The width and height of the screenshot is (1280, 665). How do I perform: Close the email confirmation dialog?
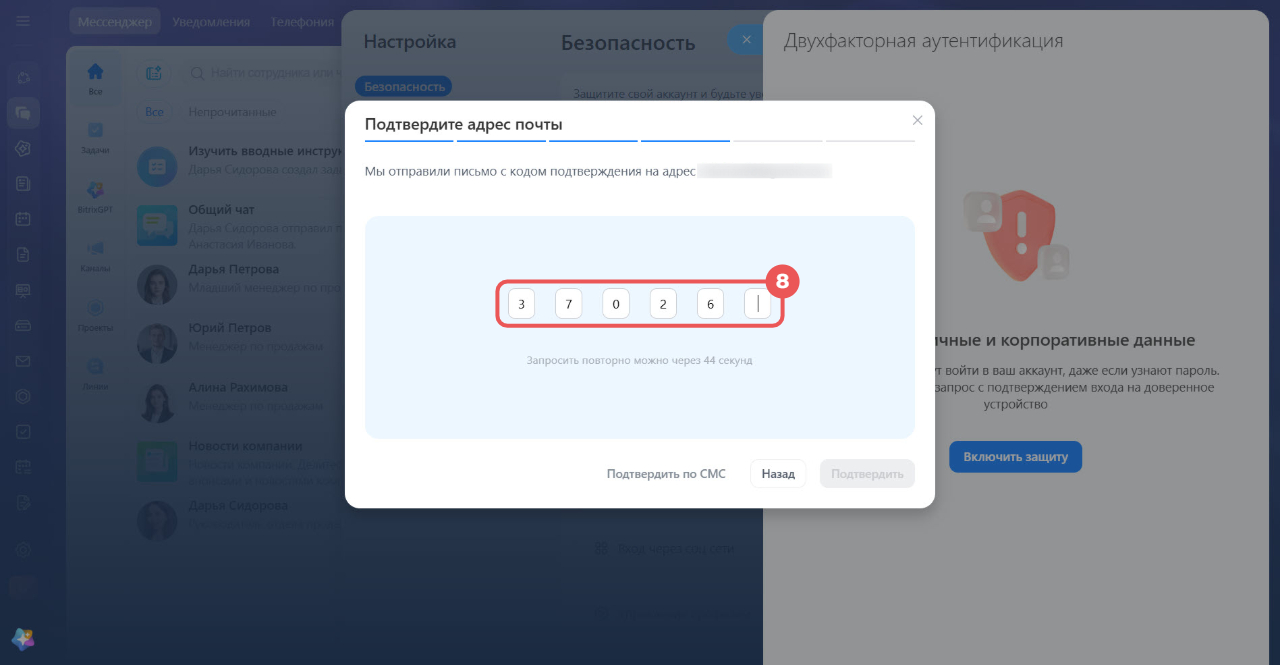pyautogui.click(x=917, y=120)
